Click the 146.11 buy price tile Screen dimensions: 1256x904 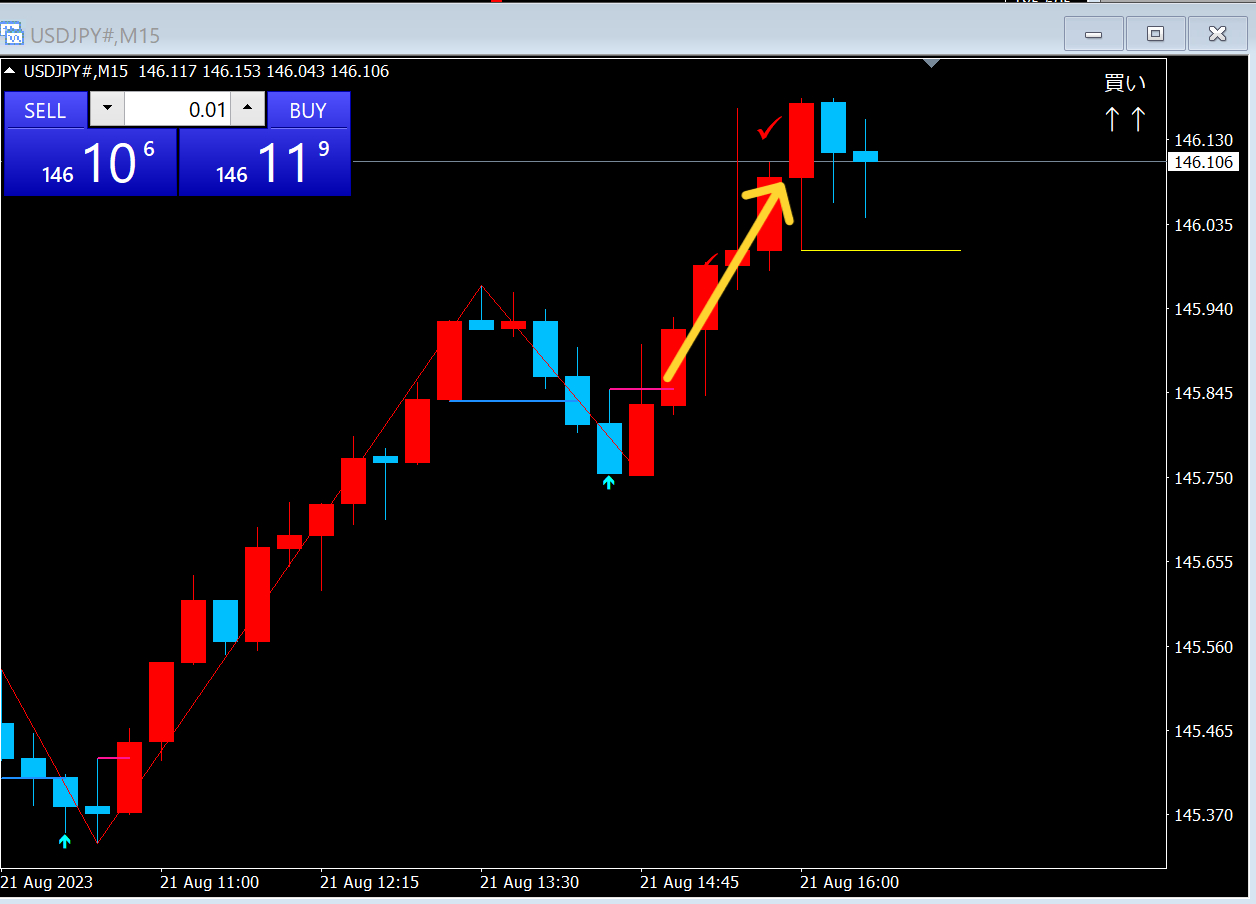click(265, 162)
